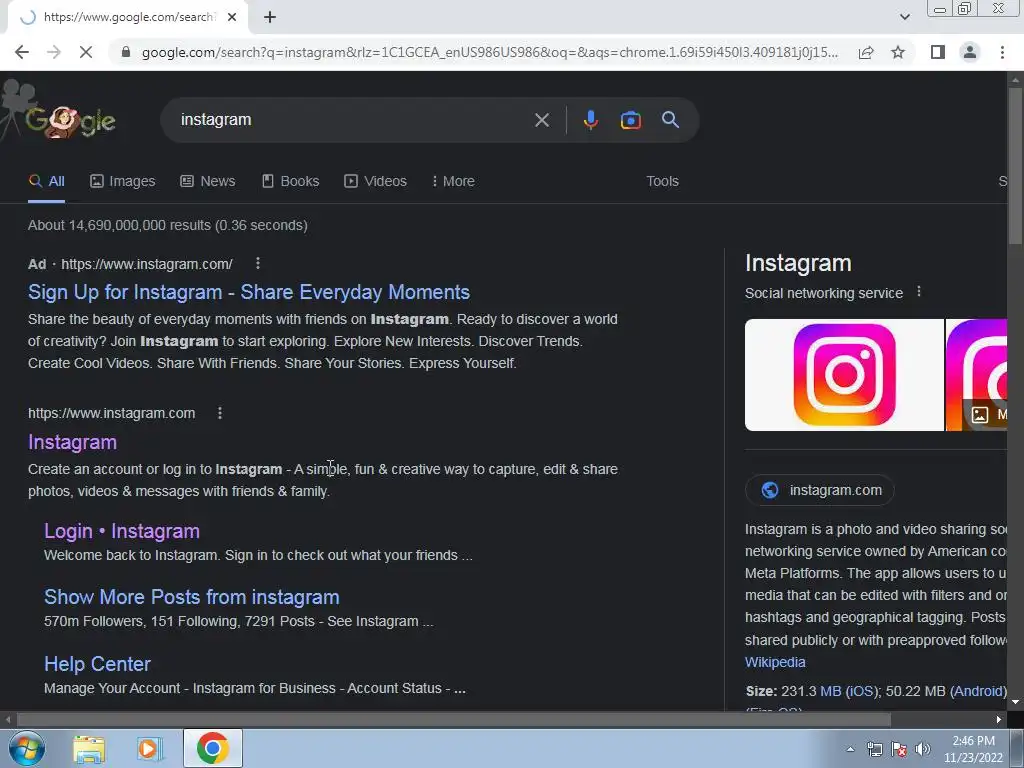Open the Chrome profile icon
Screen dimensions: 1024x768
pyautogui.click(x=970, y=52)
